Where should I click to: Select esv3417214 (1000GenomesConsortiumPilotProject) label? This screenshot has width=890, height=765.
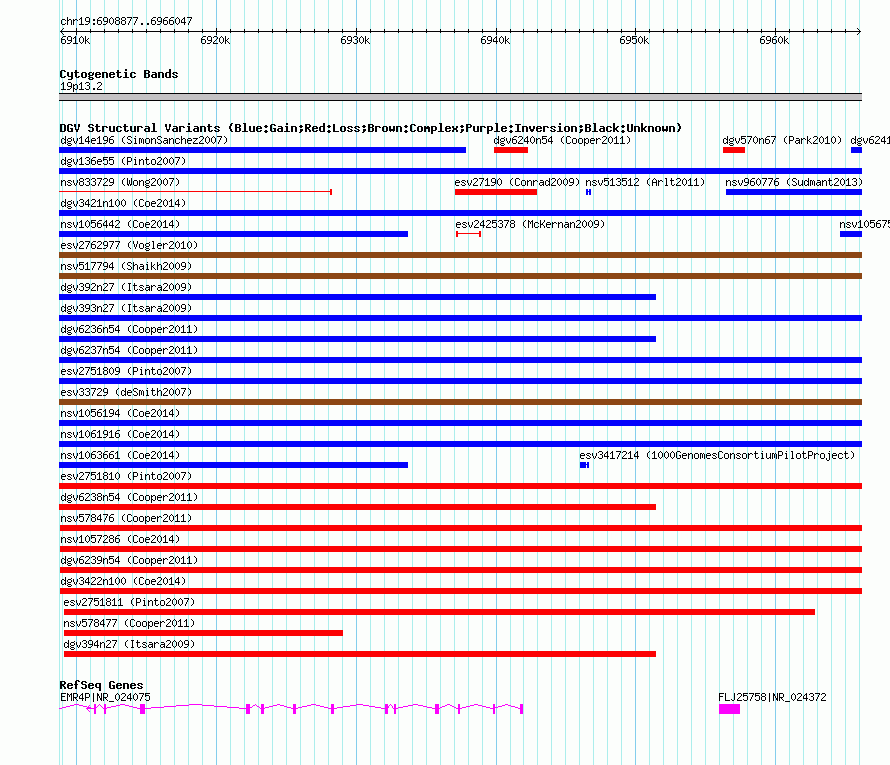click(717, 455)
